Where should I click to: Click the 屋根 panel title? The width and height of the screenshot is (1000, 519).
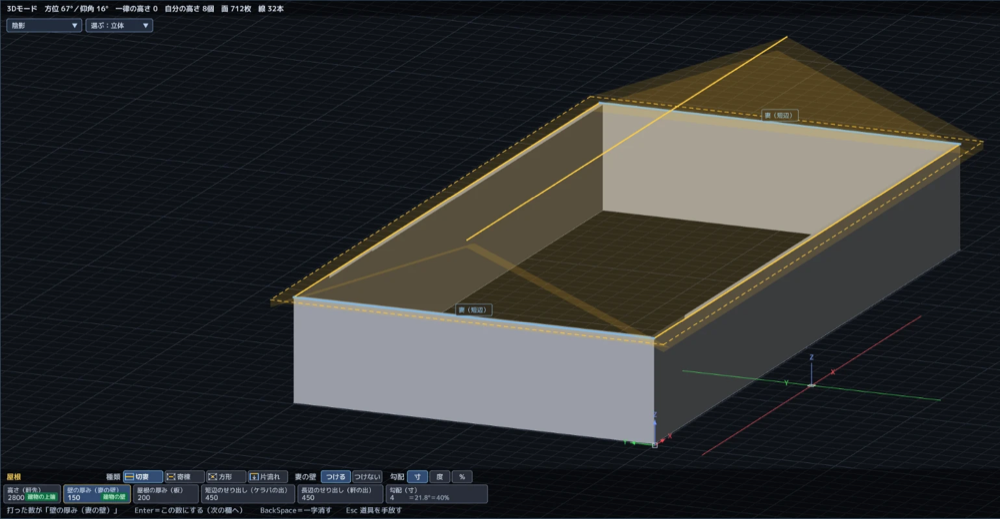click(x=14, y=477)
